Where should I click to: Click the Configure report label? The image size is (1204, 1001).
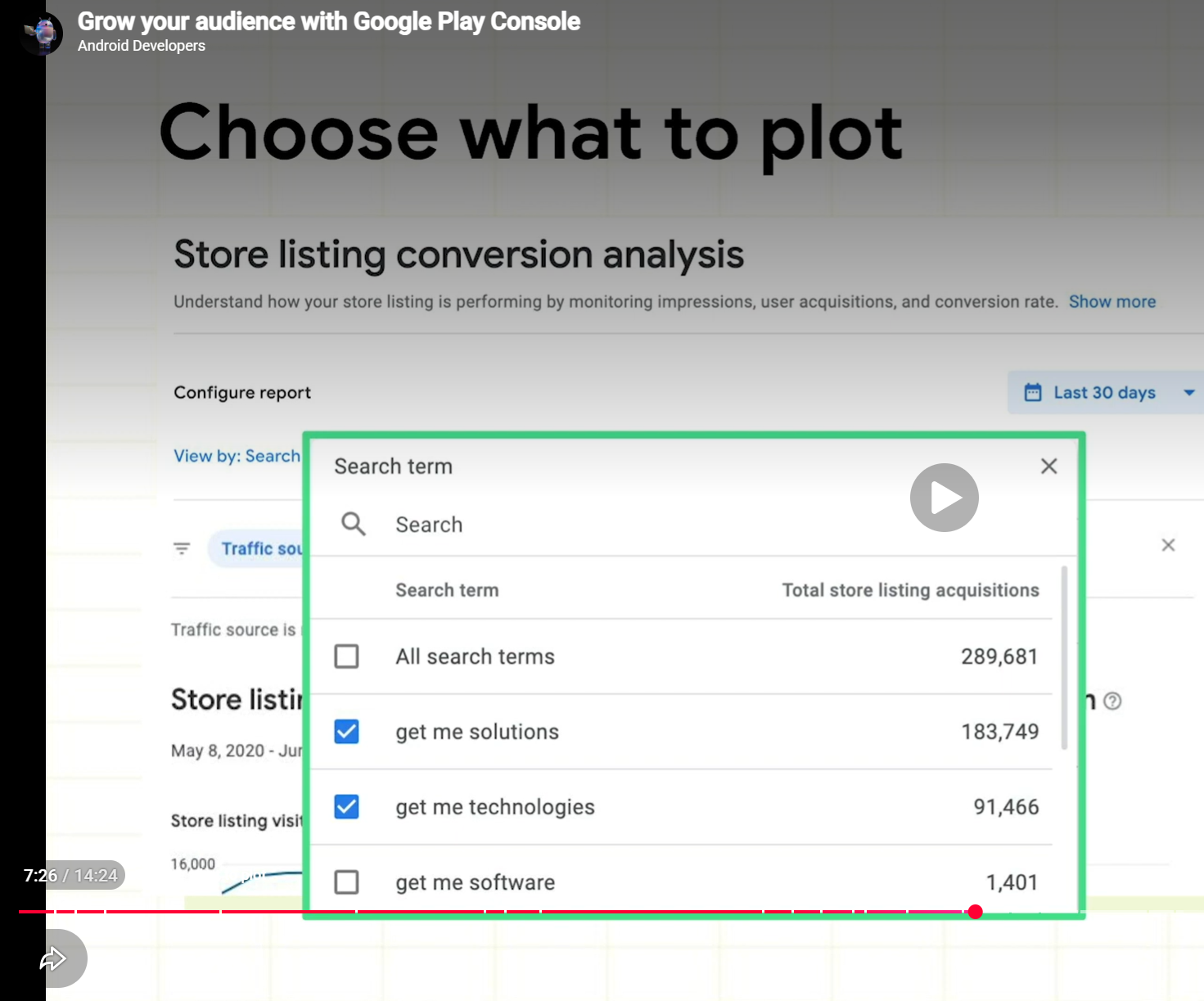(x=242, y=393)
